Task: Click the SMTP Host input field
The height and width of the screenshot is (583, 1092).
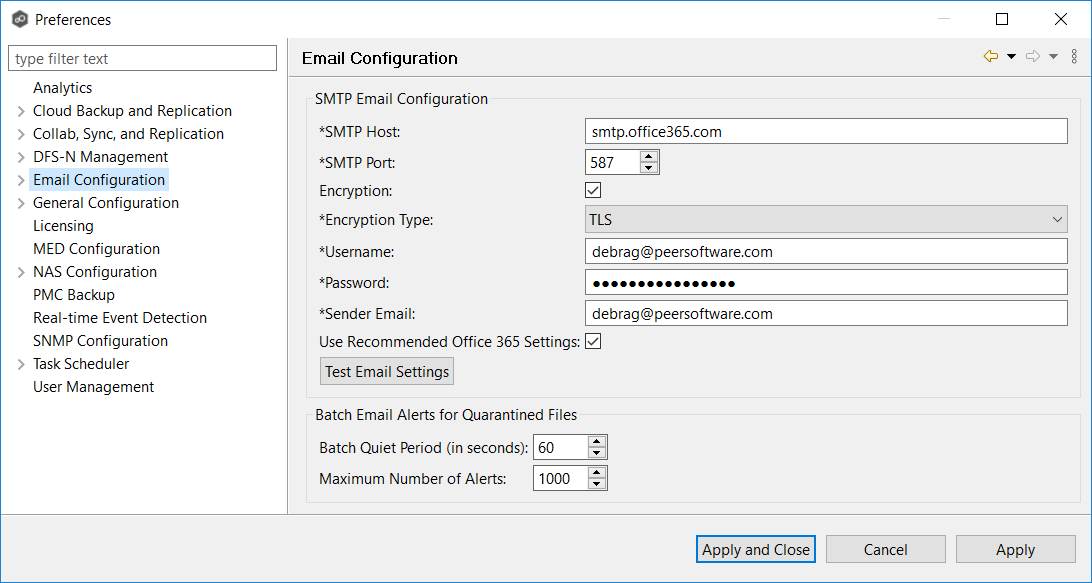Action: coord(826,131)
